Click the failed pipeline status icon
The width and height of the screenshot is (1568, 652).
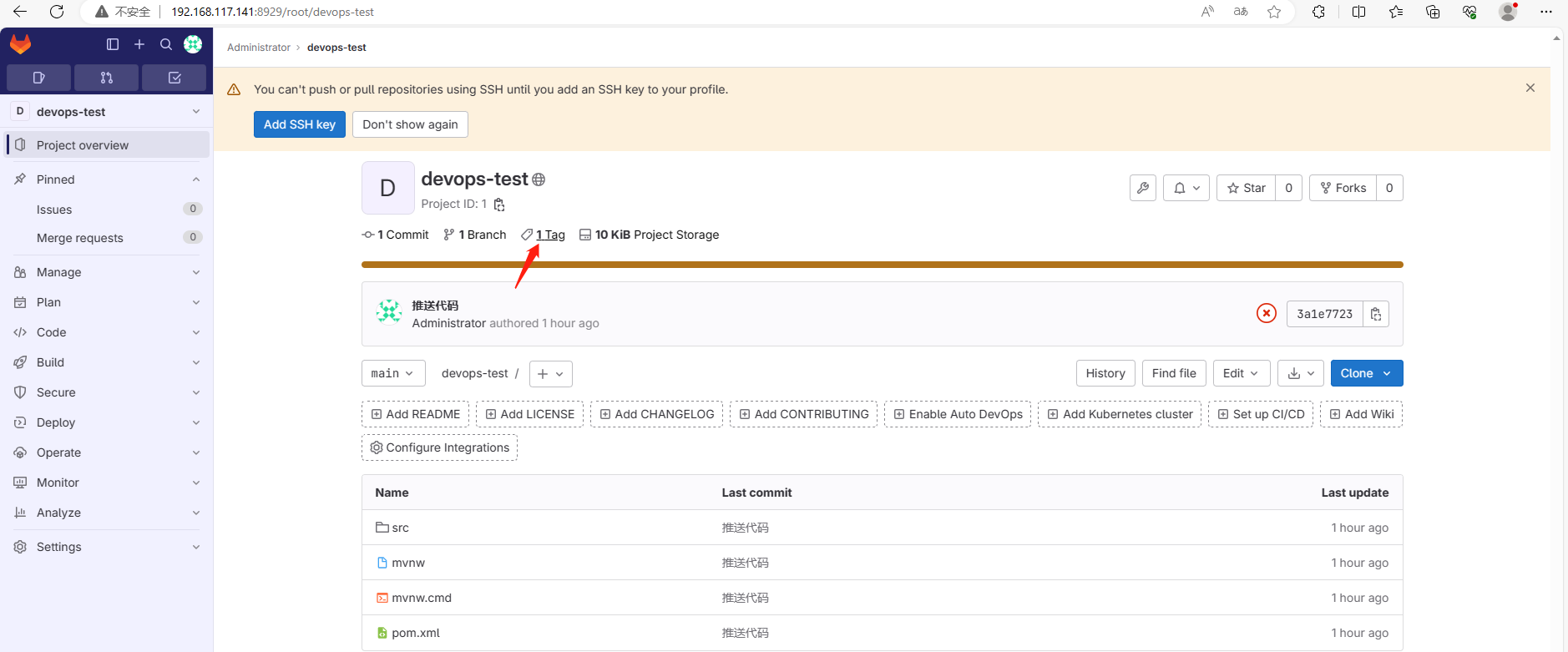[x=1267, y=313]
